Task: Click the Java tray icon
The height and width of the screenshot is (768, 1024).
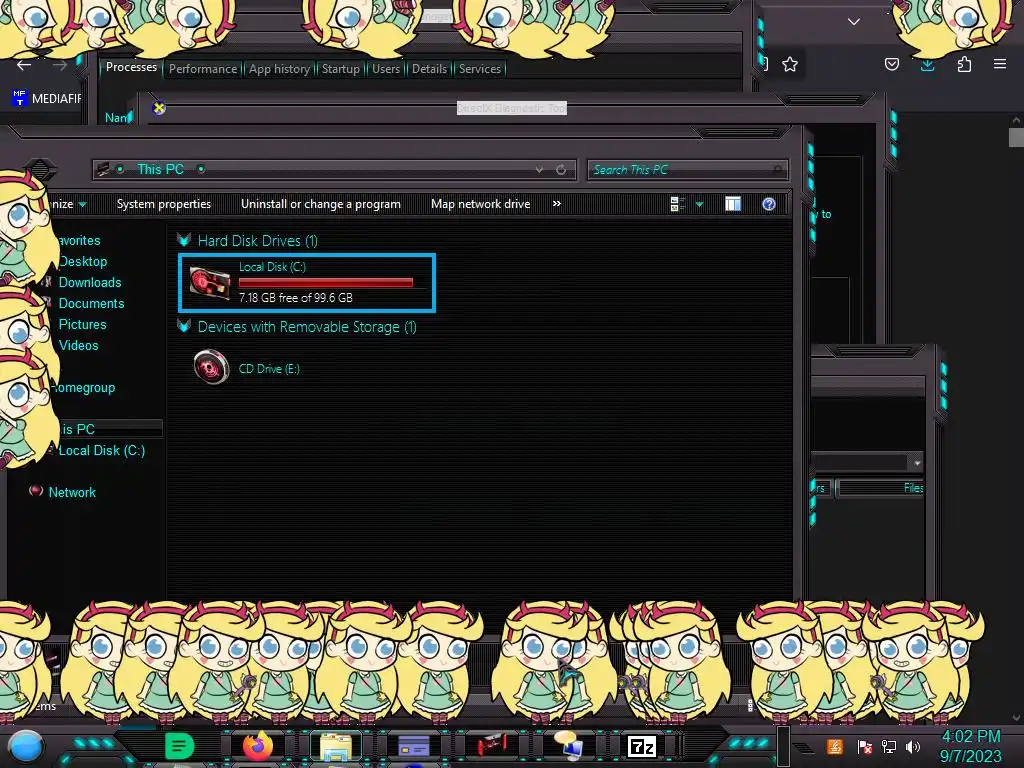Action: (834, 746)
